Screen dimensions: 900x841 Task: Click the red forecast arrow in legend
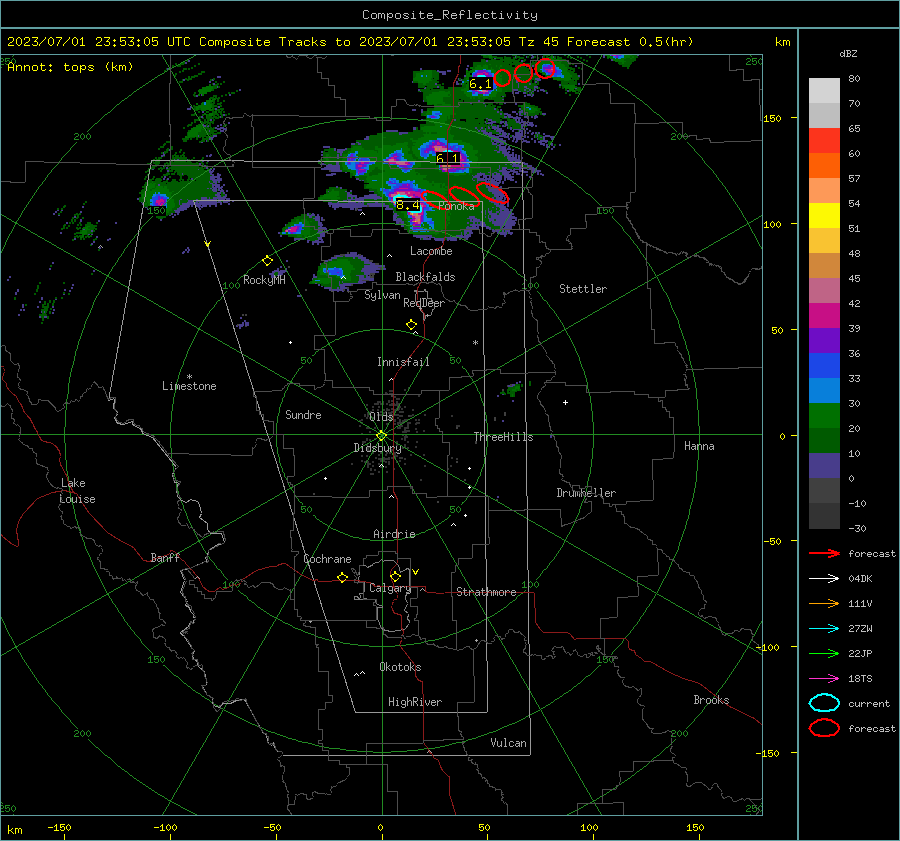[x=824, y=553]
